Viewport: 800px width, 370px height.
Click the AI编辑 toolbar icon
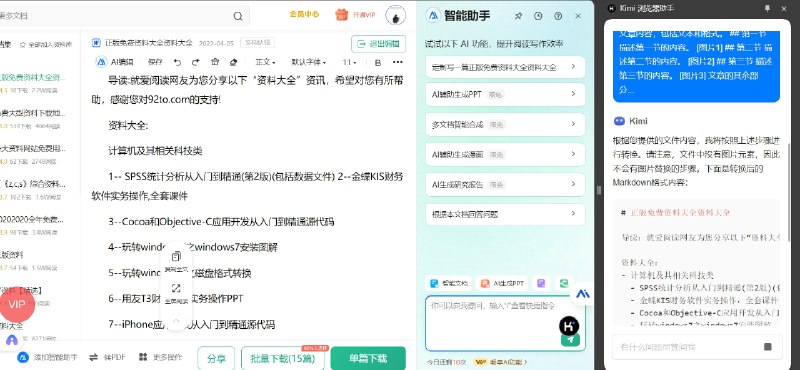tap(102, 62)
